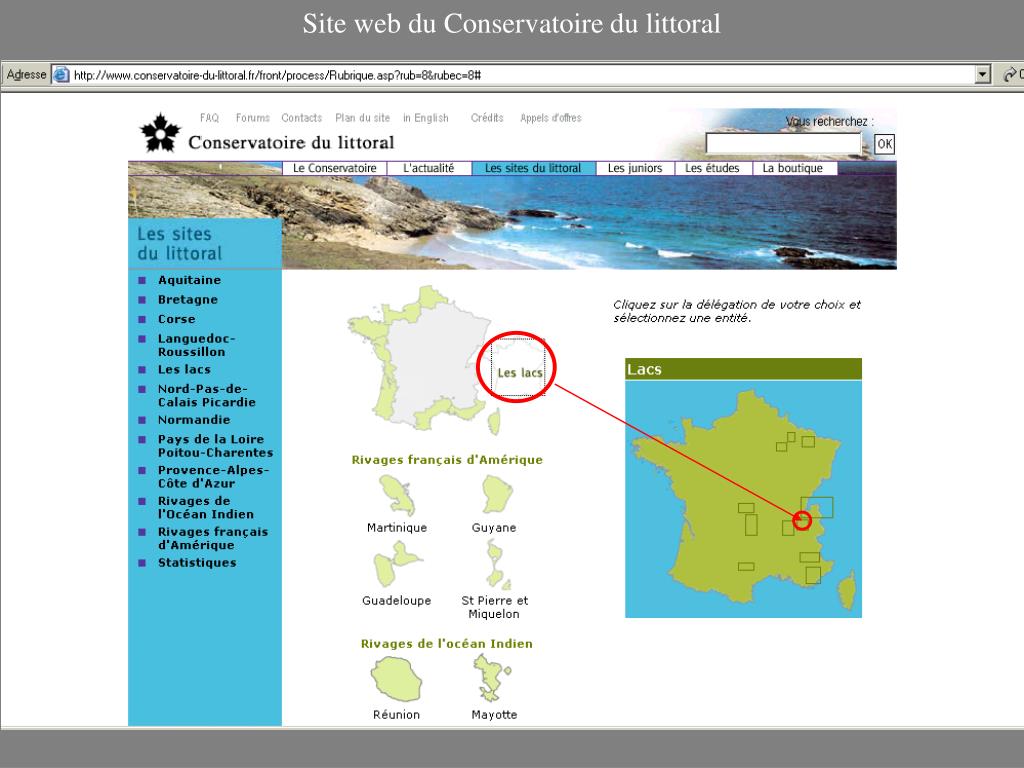Select Les lacs in the sidebar
Screen dimensions: 1024x768
point(184,370)
